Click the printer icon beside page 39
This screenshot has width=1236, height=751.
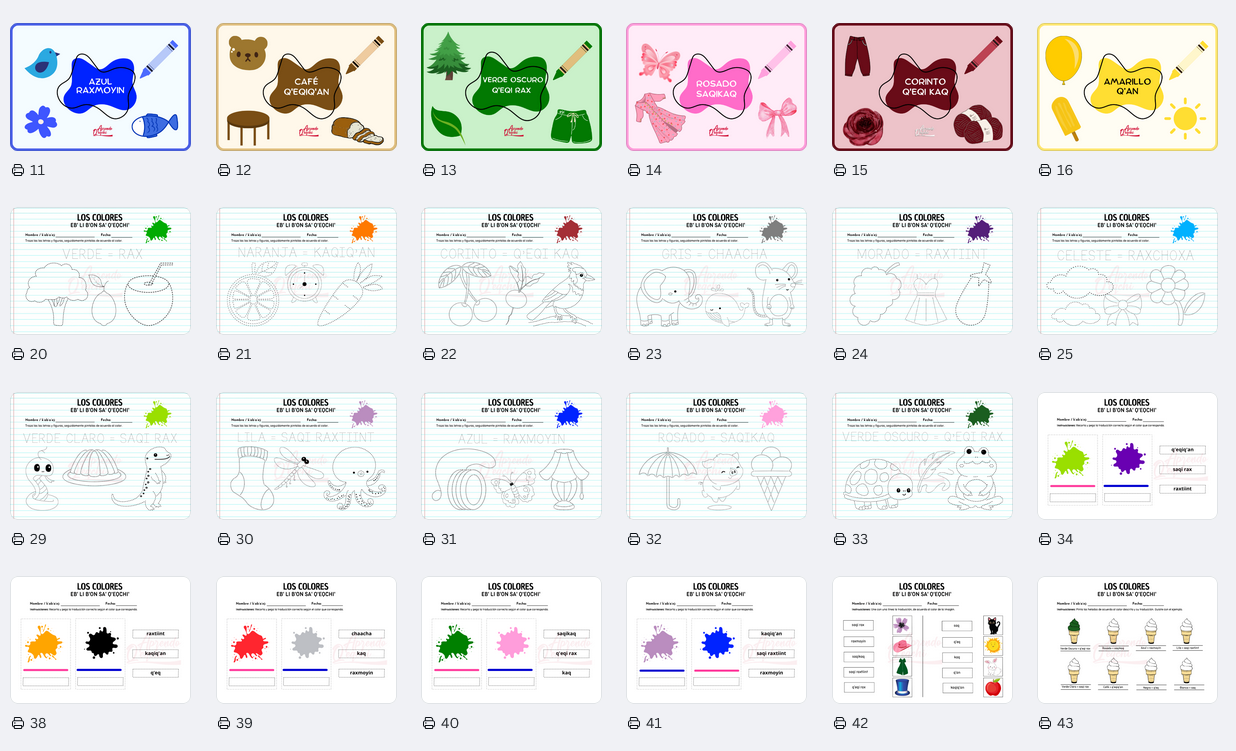(224, 723)
